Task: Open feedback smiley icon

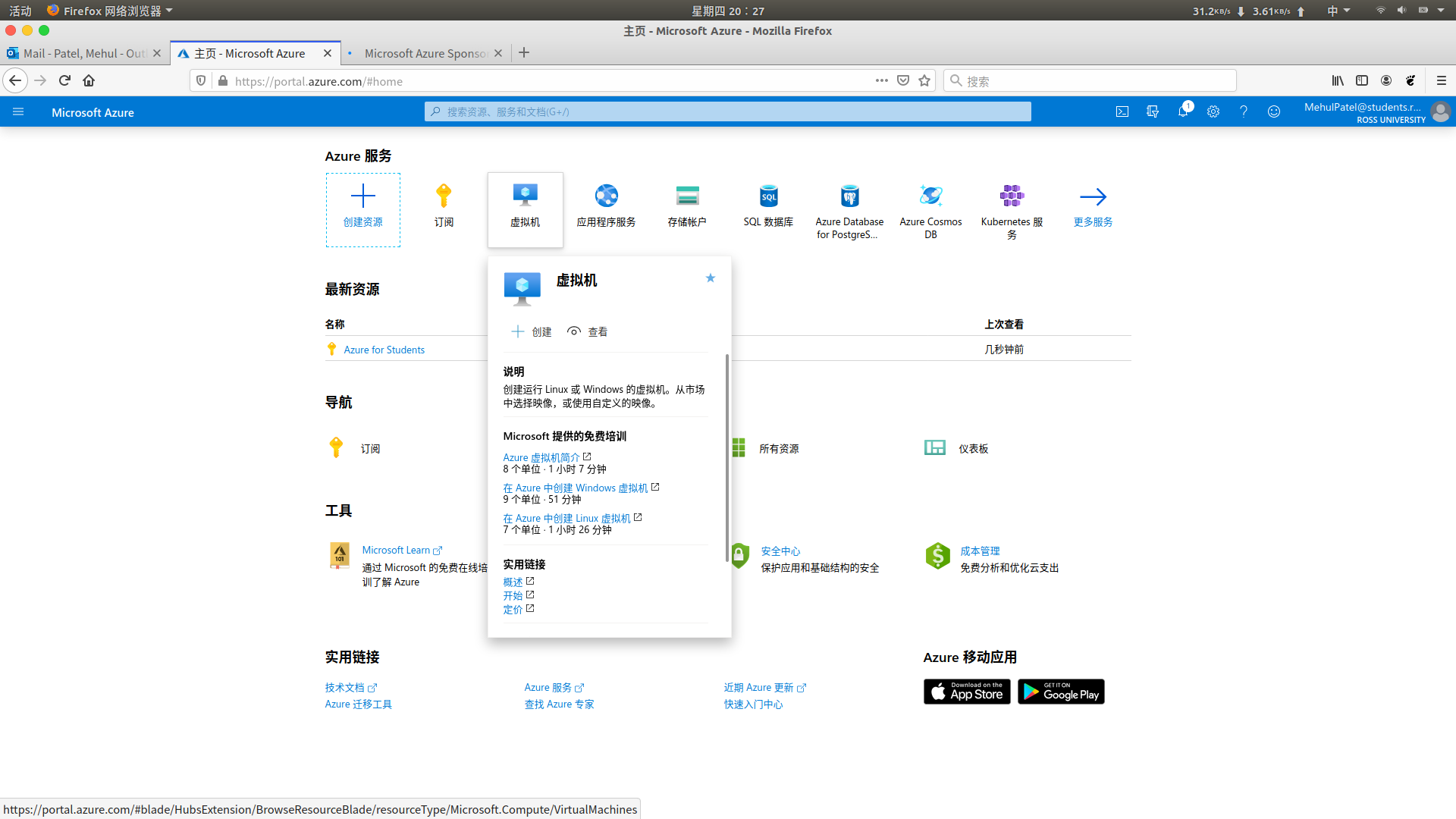Action: pyautogui.click(x=1274, y=111)
